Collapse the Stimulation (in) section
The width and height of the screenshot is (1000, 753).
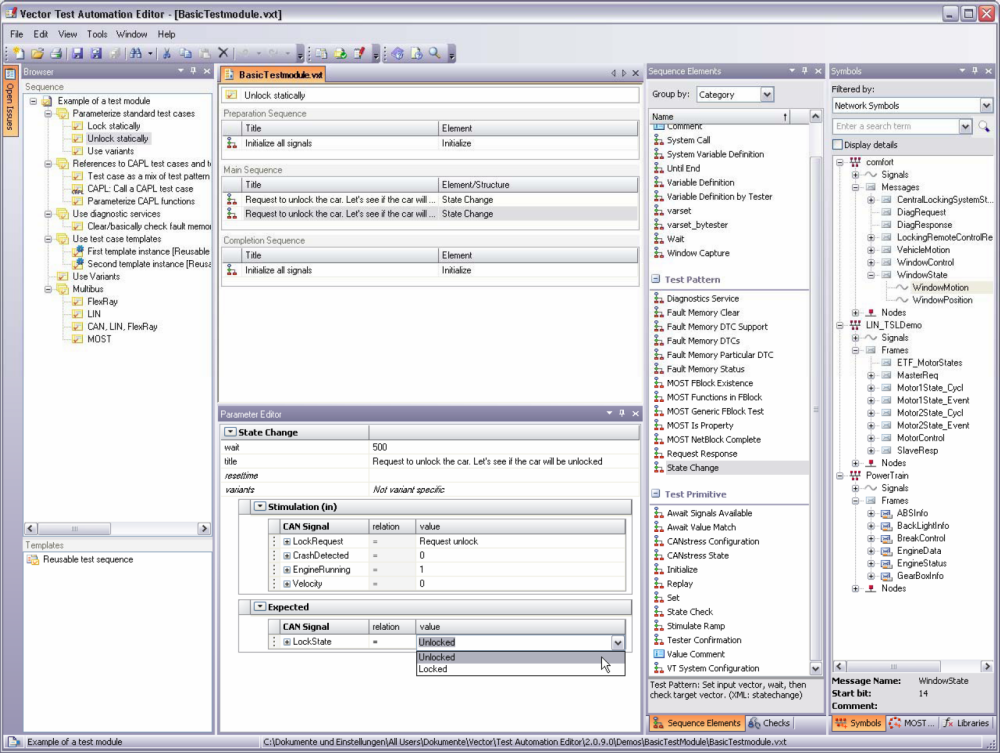(260, 507)
